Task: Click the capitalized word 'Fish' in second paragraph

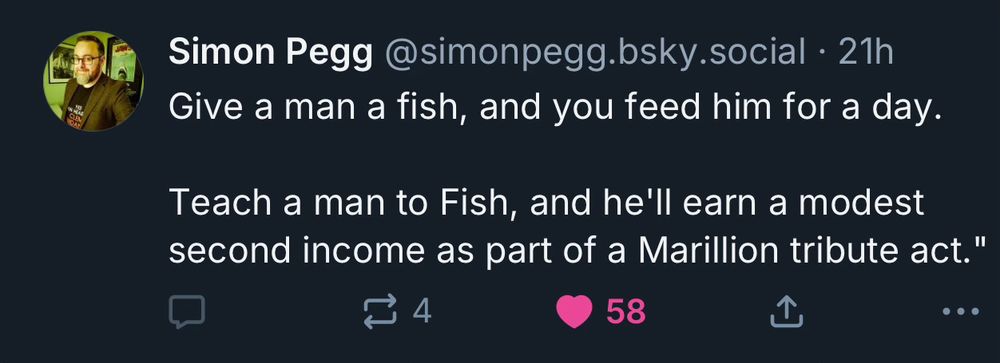Action: (x=476, y=203)
